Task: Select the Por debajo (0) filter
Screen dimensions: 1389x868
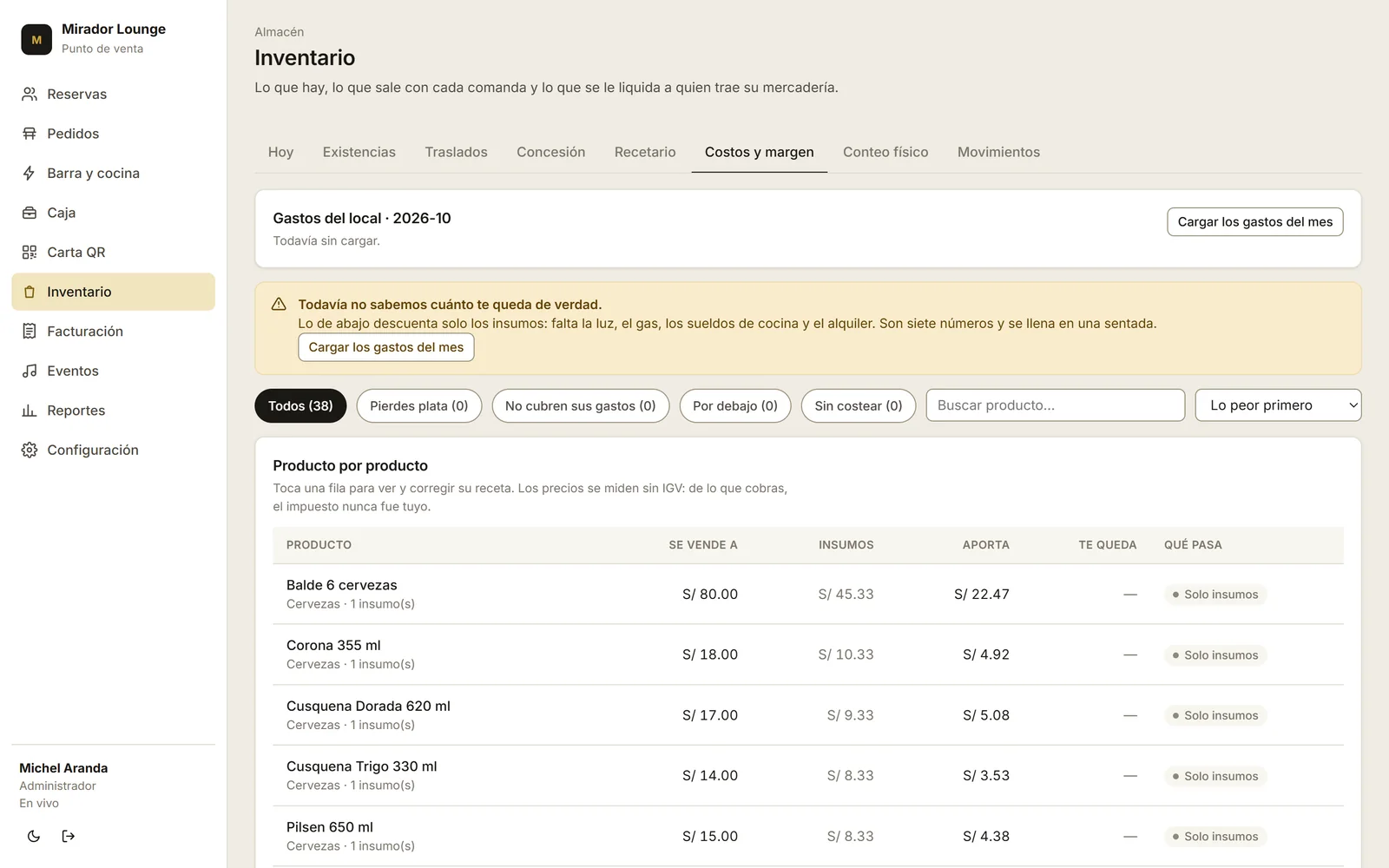Action: [x=735, y=405]
